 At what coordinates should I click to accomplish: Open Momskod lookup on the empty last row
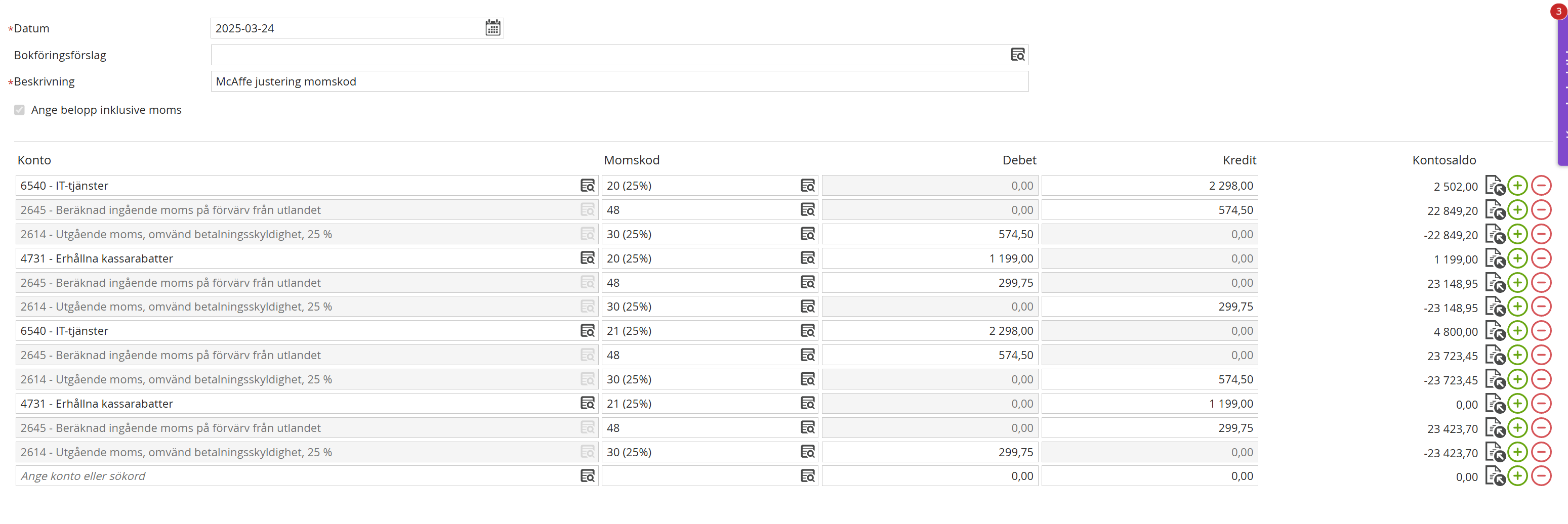tap(807, 476)
